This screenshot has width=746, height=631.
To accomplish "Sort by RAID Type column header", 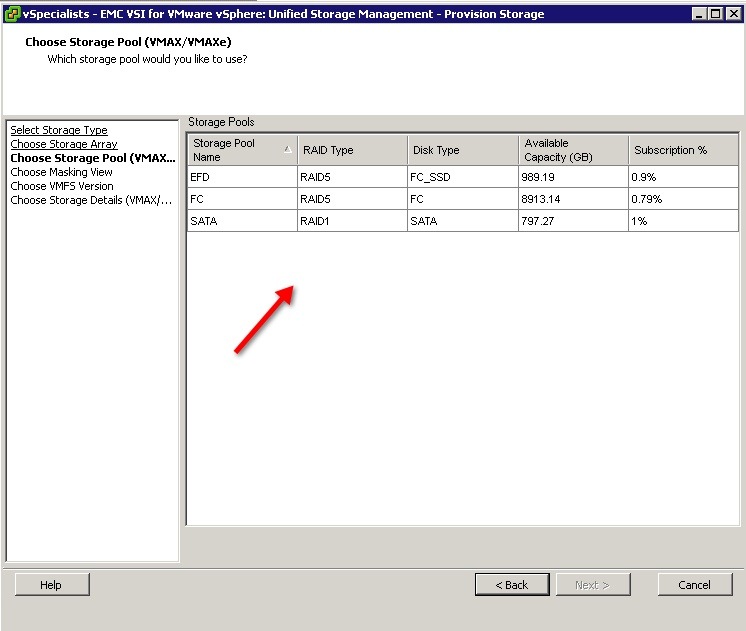I will click(352, 150).
